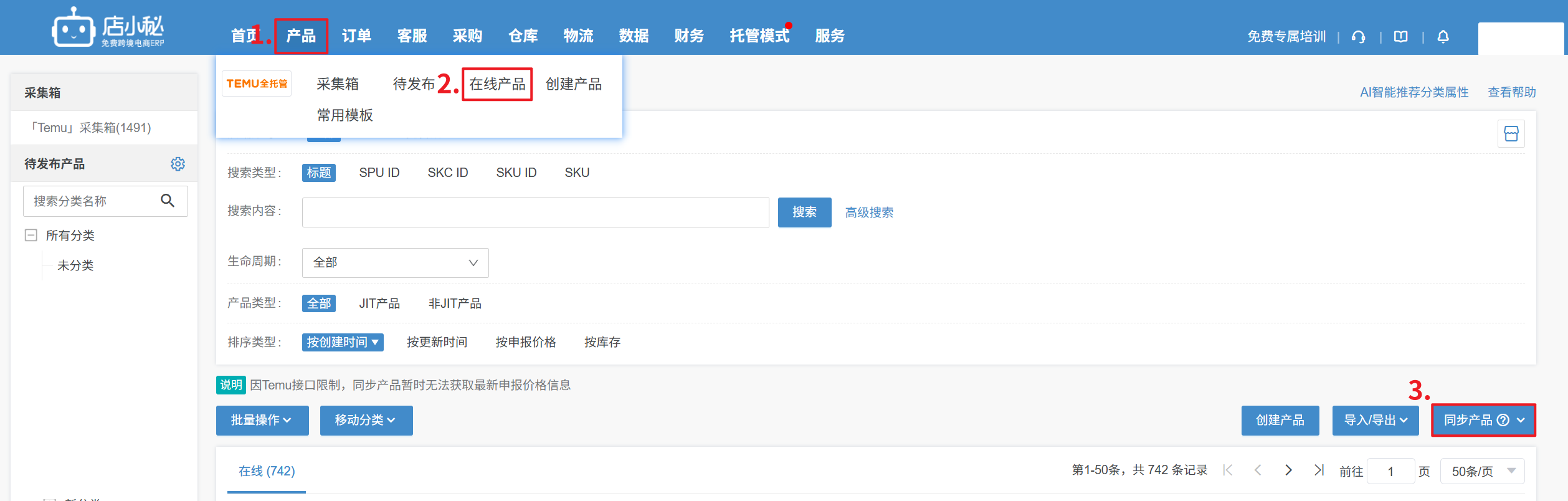Open the 50条/页 page size selector
This screenshot has width=1568, height=501.
(1482, 471)
